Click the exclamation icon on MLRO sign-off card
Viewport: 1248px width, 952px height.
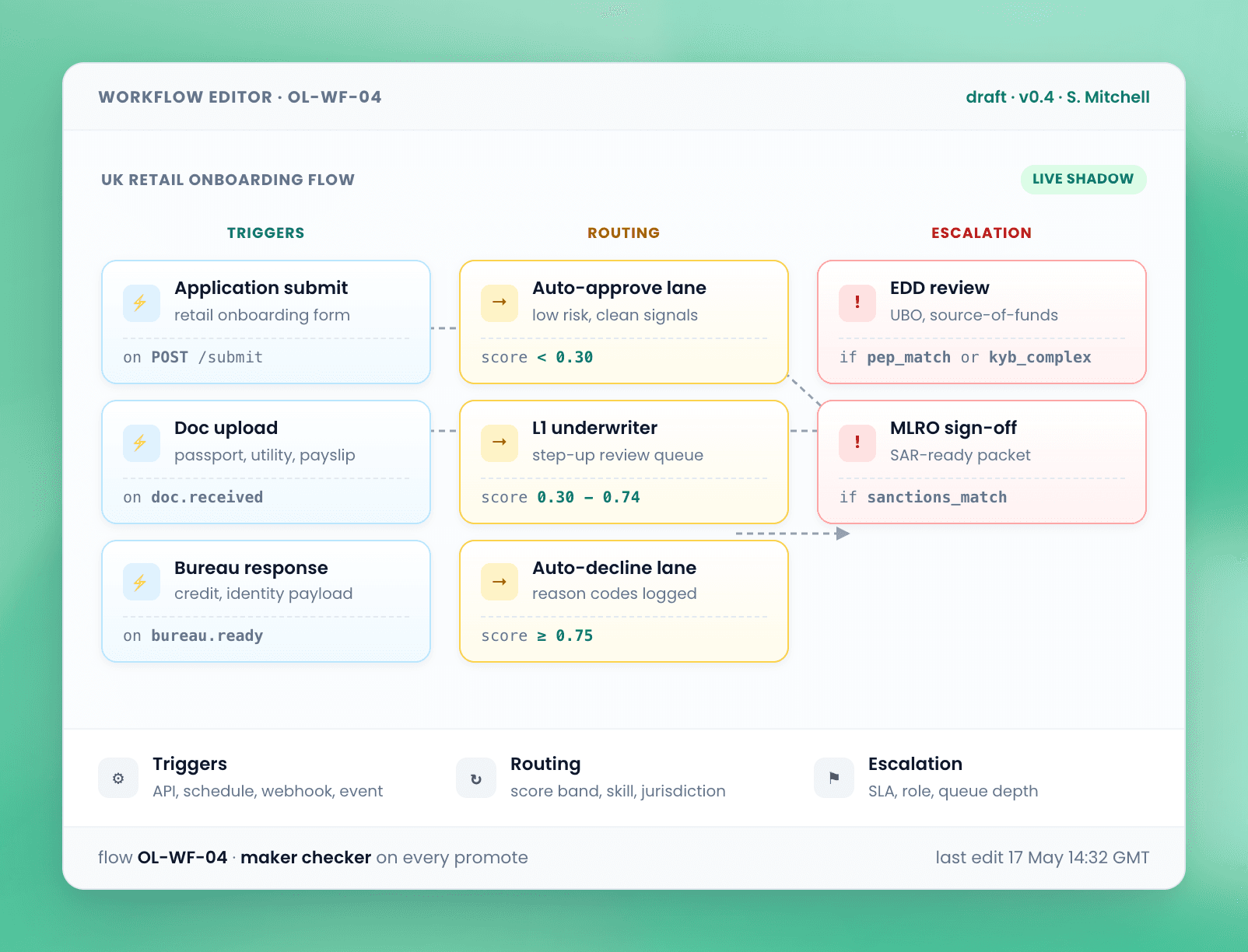pos(857,443)
